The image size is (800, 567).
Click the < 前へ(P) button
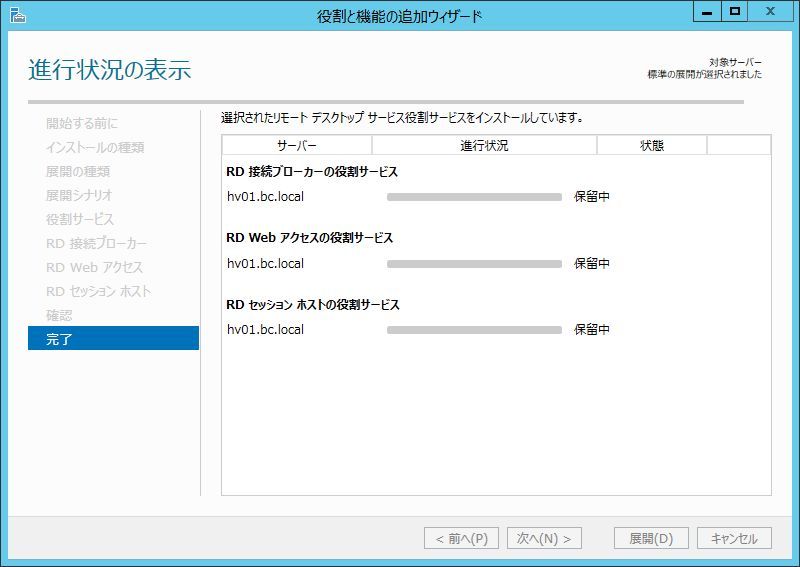point(461,538)
